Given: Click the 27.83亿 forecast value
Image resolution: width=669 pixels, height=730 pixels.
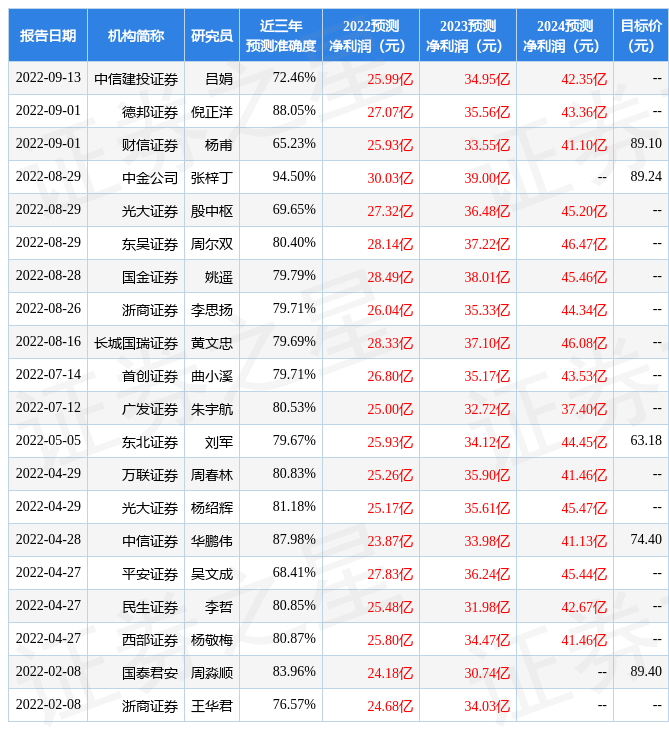Looking at the screenshot, I should coord(390,575).
